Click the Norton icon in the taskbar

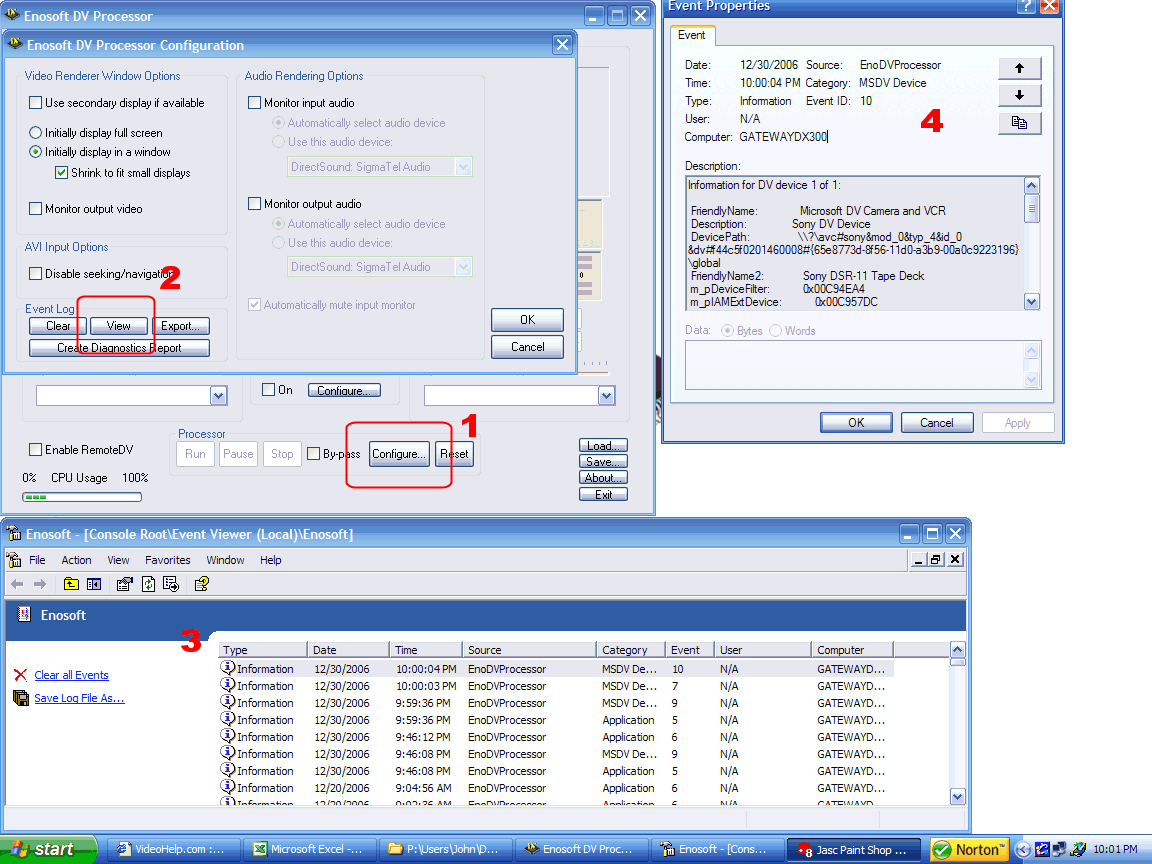click(969, 850)
